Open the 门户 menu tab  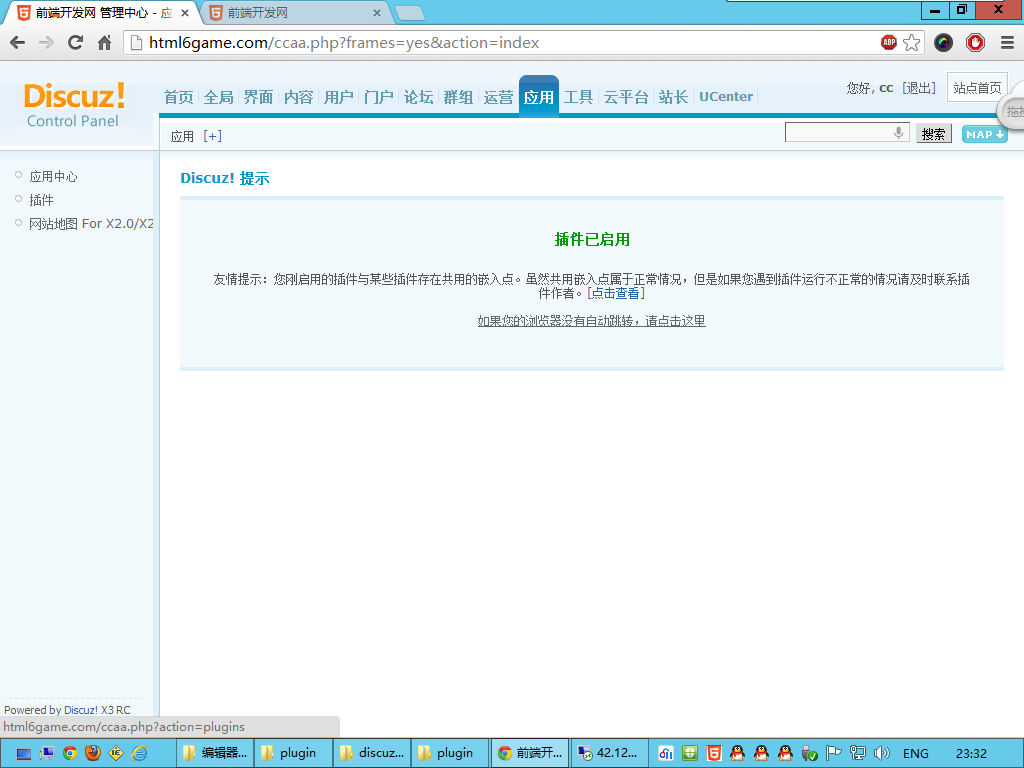(378, 97)
